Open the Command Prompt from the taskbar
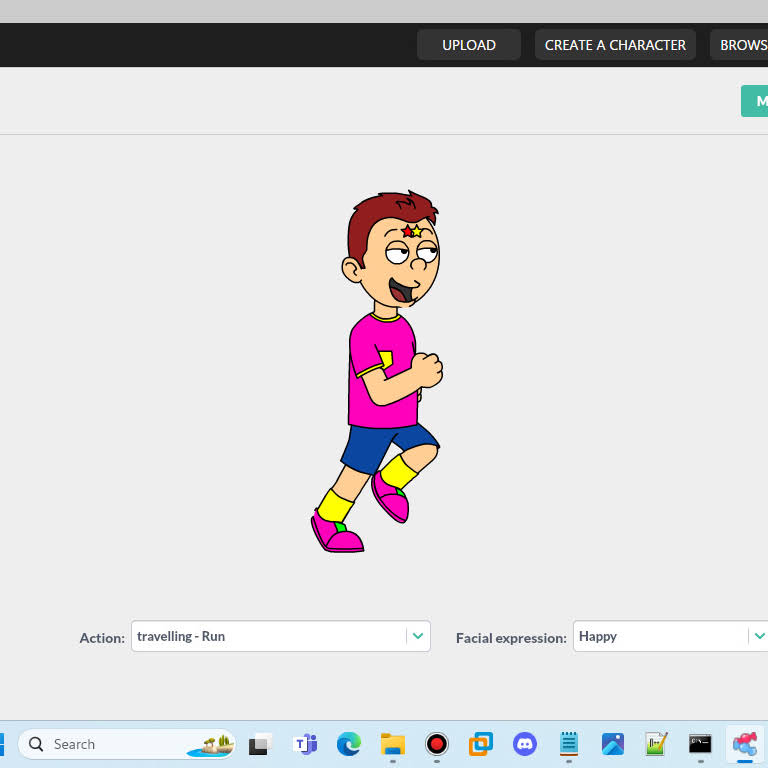Viewport: 768px width, 768px height. click(x=700, y=744)
